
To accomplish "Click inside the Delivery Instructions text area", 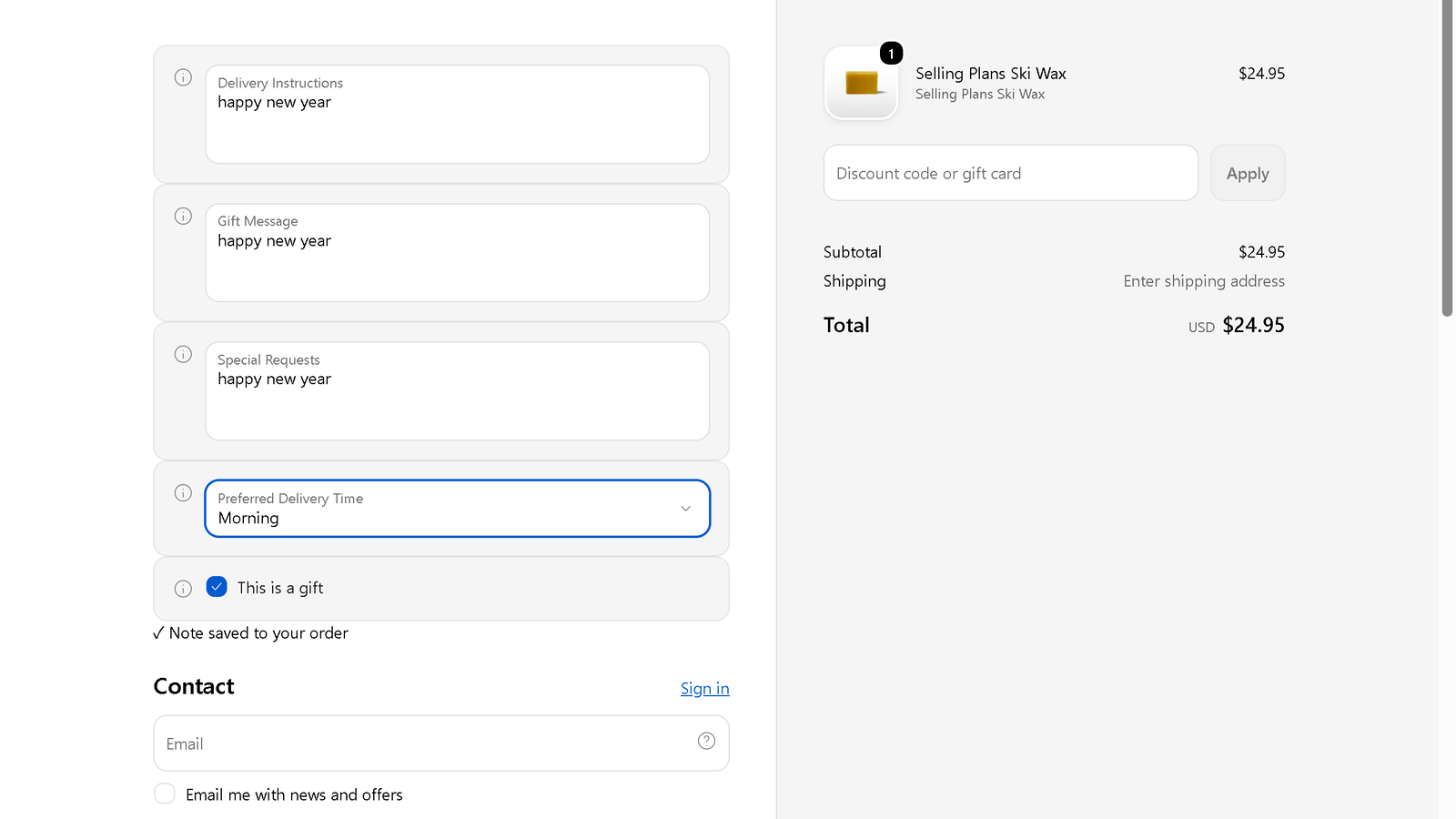I will point(458,115).
